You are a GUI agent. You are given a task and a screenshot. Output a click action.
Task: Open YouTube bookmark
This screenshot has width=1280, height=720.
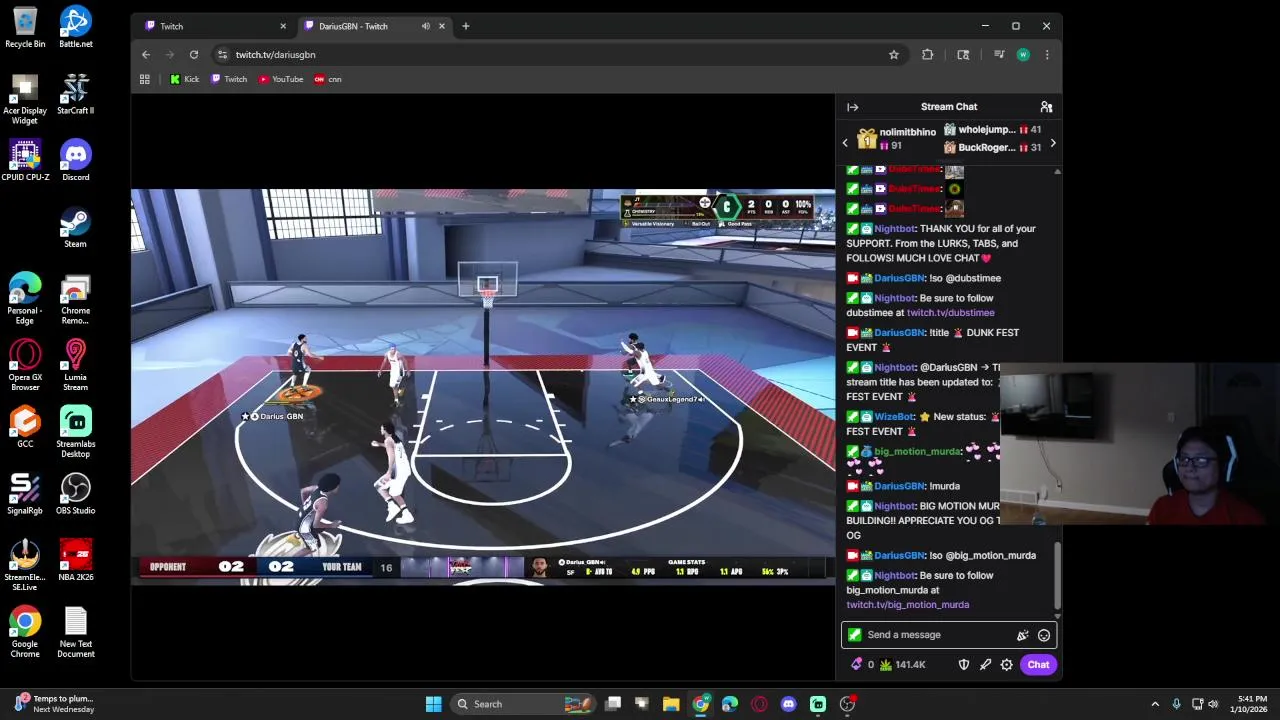click(281, 79)
